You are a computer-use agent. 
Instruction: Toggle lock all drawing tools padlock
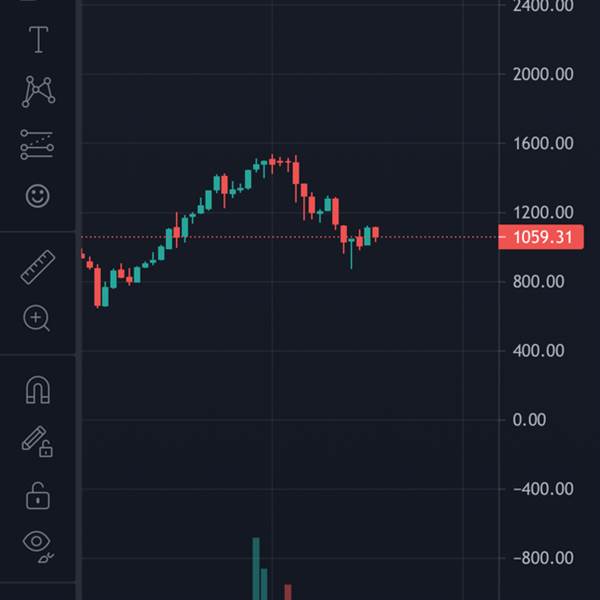point(38,496)
